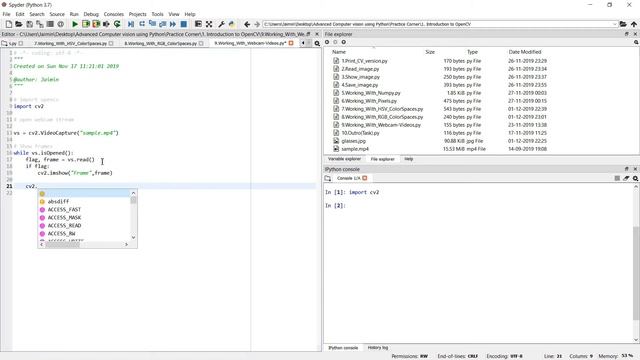Close 7.Working_With_HSV_ColorSpaces.py tab
Screen dimensions: 640x360
click(111, 43)
